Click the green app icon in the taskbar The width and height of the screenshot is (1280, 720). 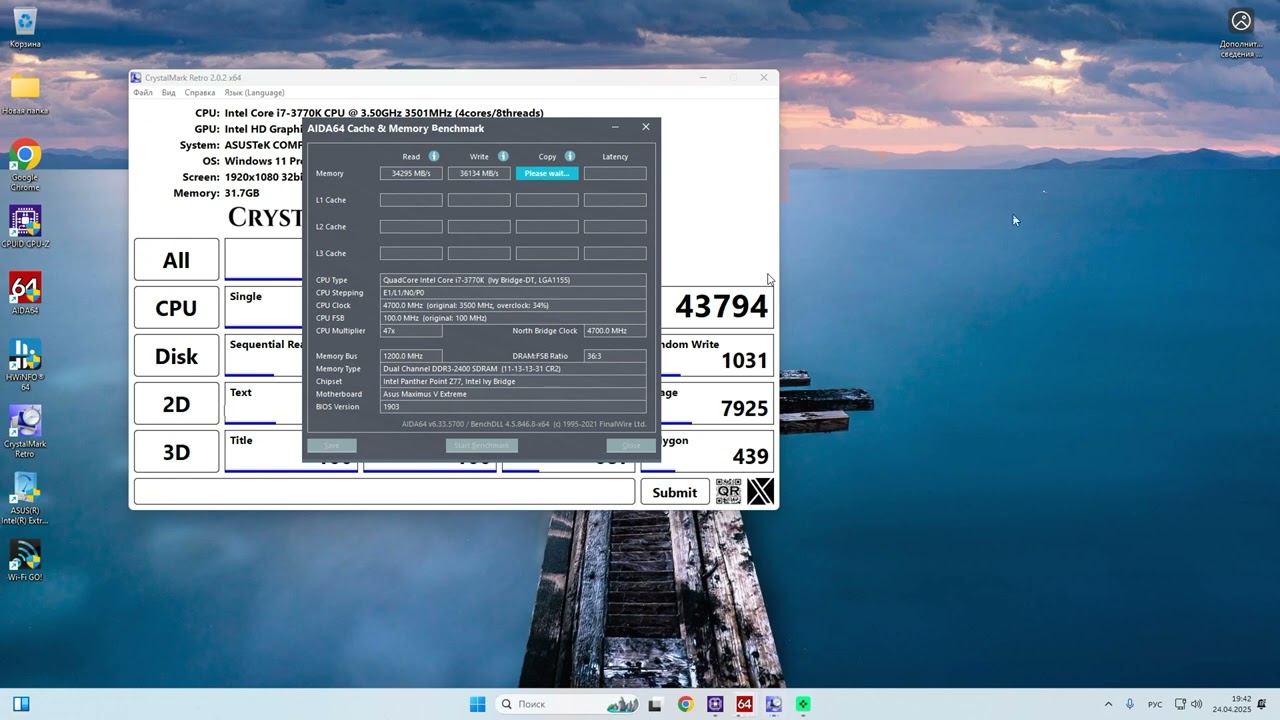(802, 704)
